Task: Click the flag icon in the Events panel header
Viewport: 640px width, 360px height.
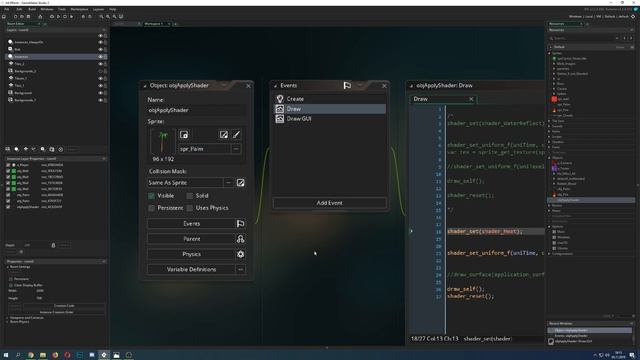Action: pos(347,85)
